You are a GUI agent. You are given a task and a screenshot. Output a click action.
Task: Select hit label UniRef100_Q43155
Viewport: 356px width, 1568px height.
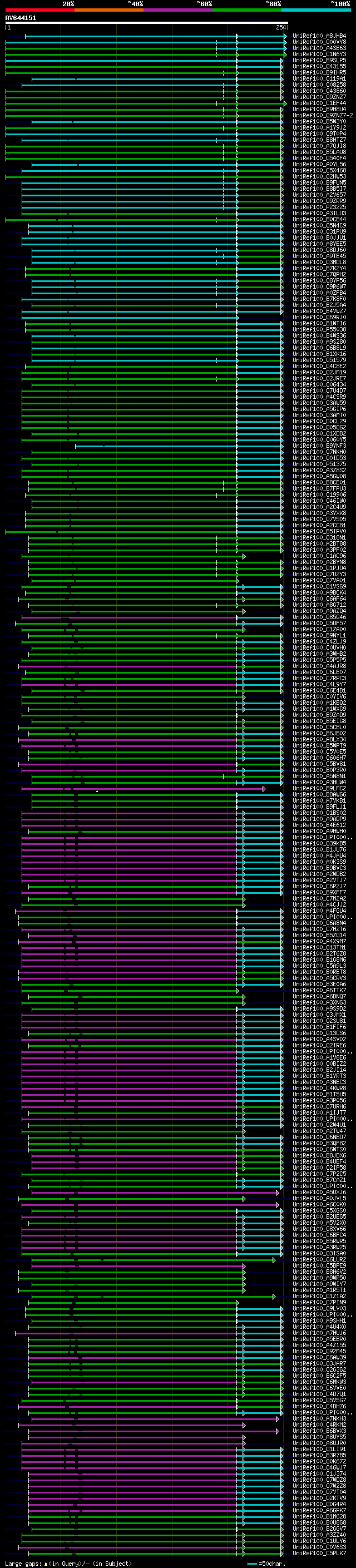point(319,66)
